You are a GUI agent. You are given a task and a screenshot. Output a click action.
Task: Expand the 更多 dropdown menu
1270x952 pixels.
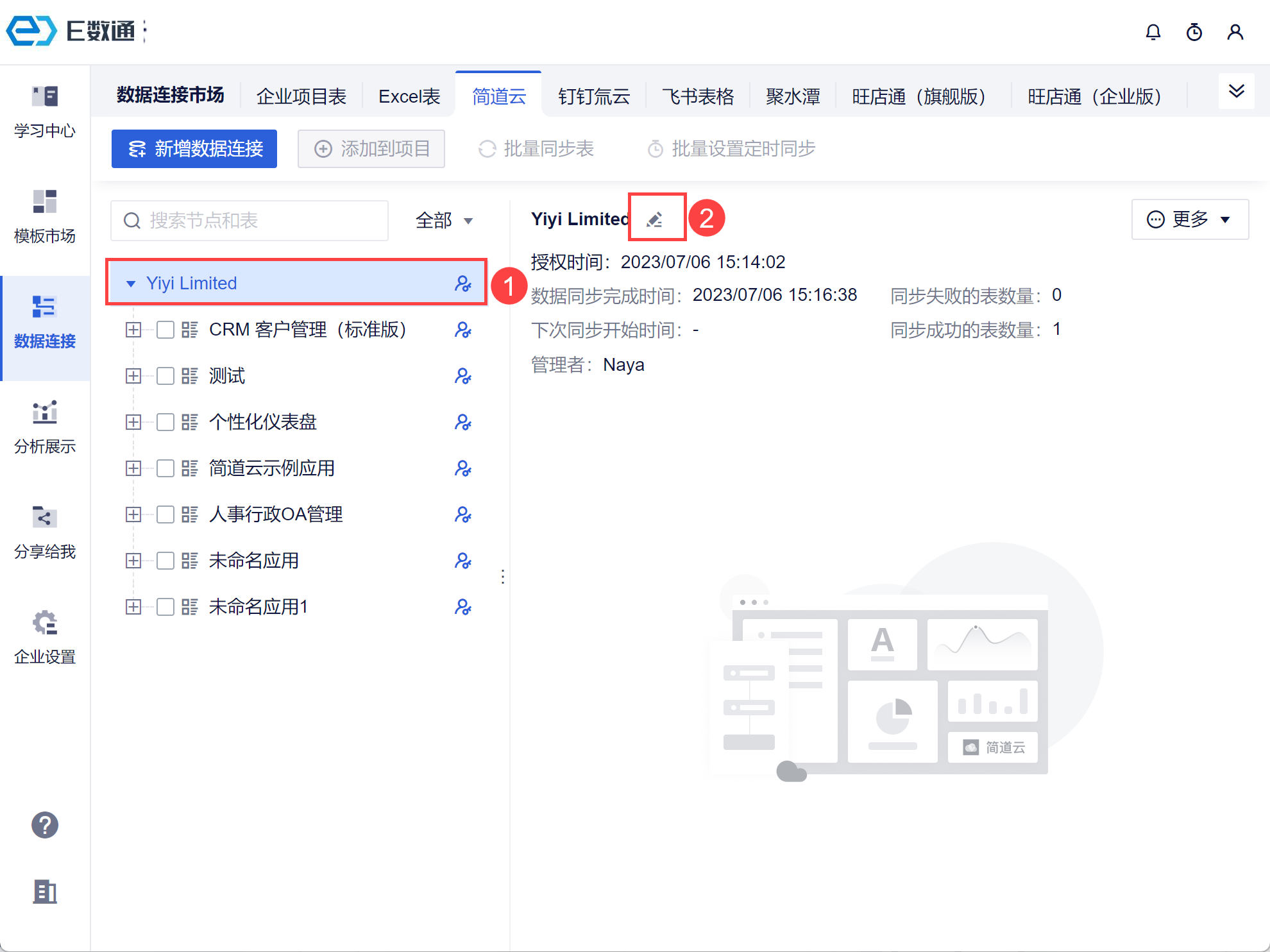(1189, 219)
